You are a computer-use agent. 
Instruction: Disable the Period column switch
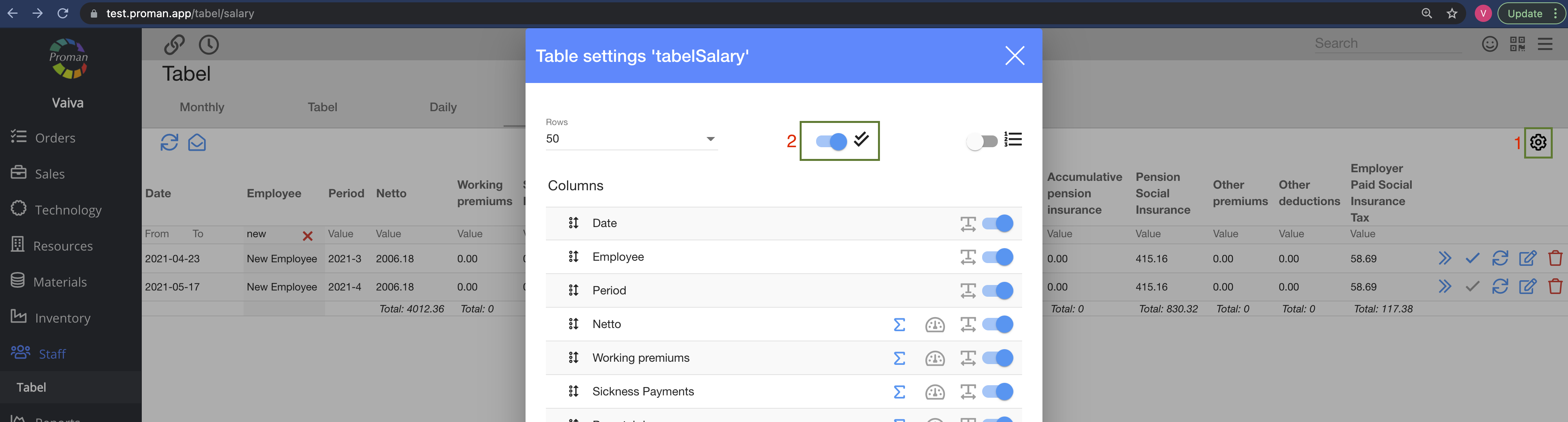click(998, 290)
